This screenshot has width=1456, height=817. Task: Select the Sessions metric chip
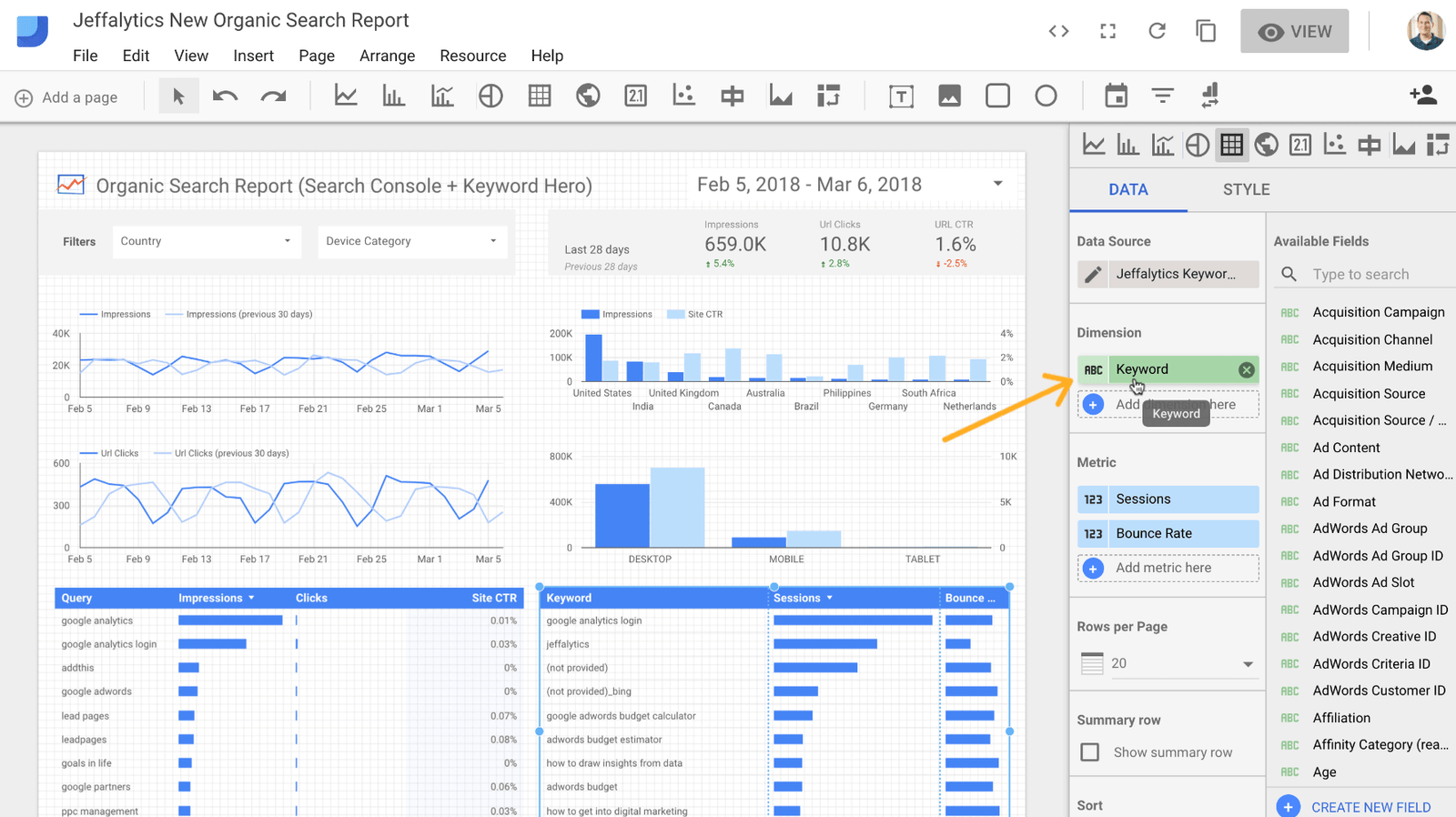click(1168, 499)
